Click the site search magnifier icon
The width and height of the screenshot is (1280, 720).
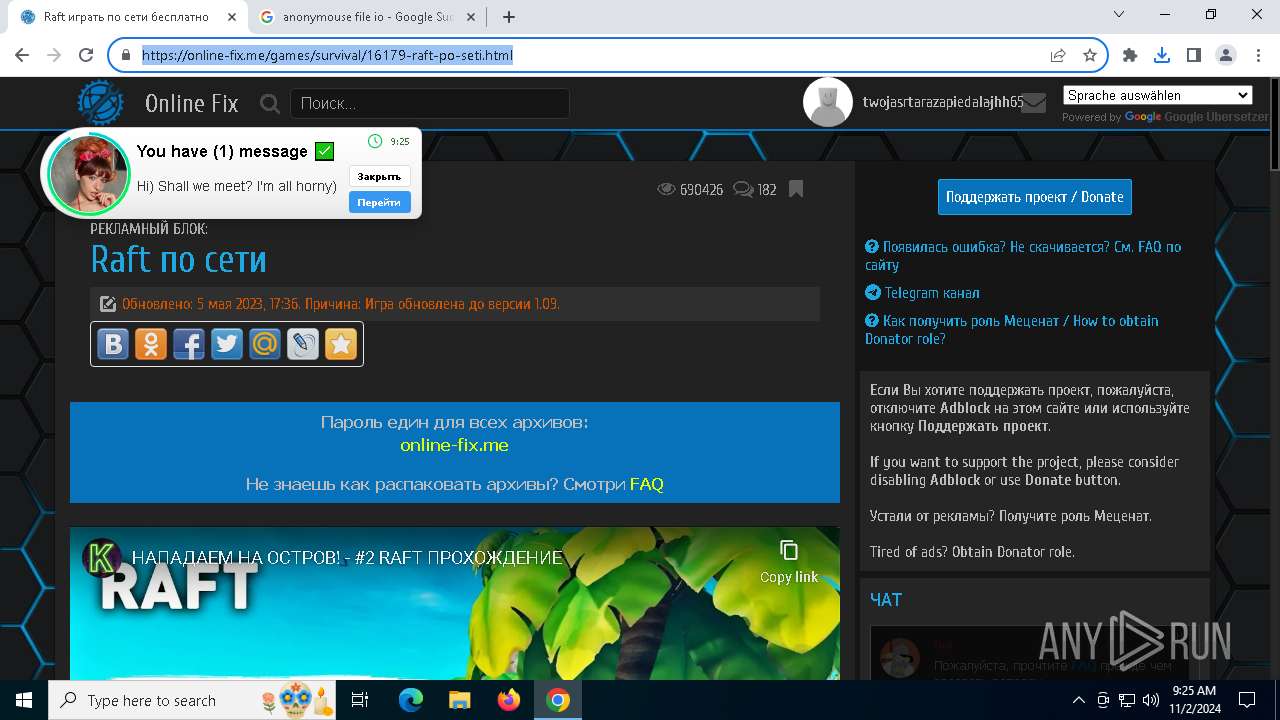(269, 103)
